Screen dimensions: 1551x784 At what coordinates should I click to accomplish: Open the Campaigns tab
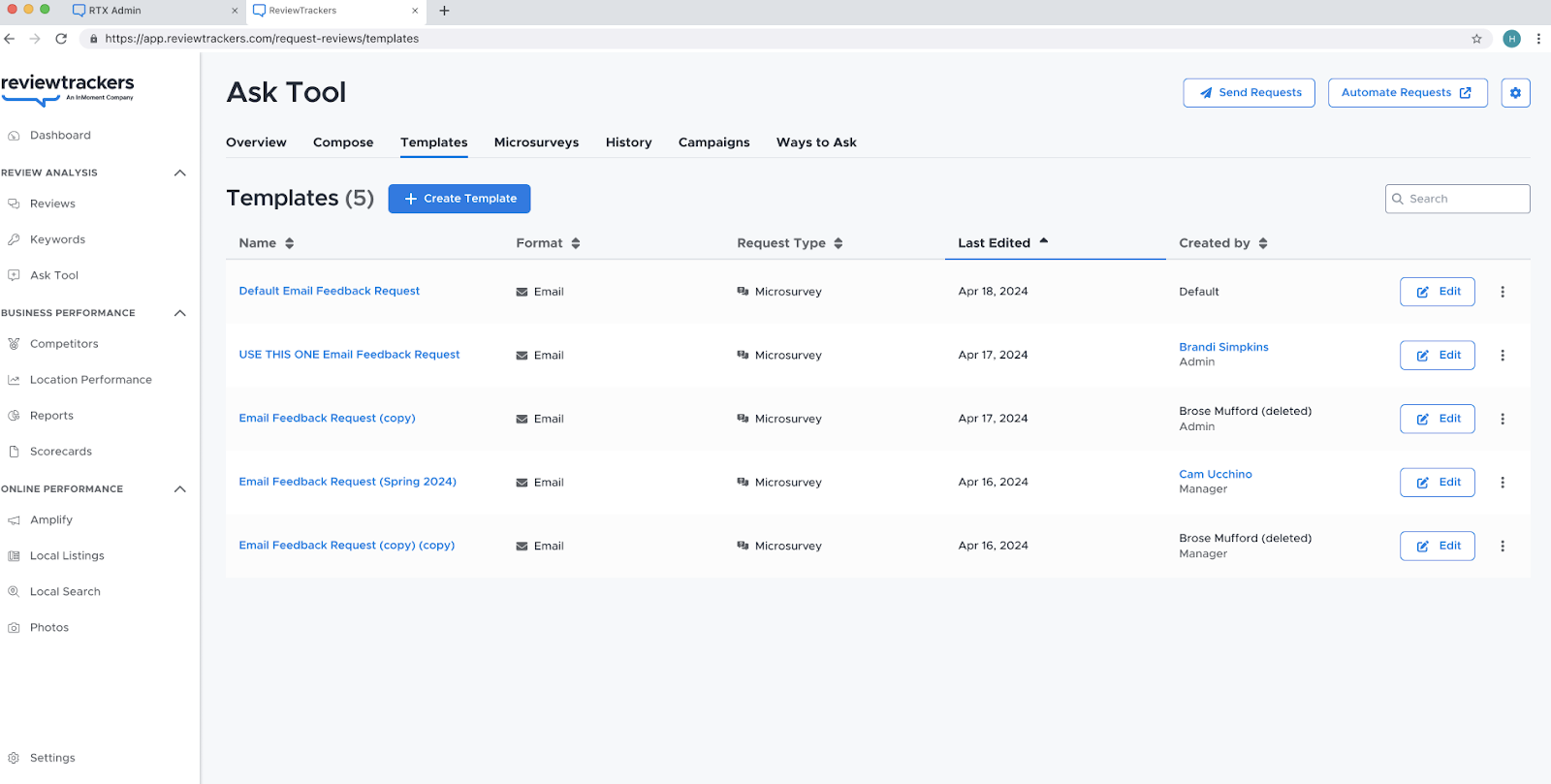coord(714,142)
